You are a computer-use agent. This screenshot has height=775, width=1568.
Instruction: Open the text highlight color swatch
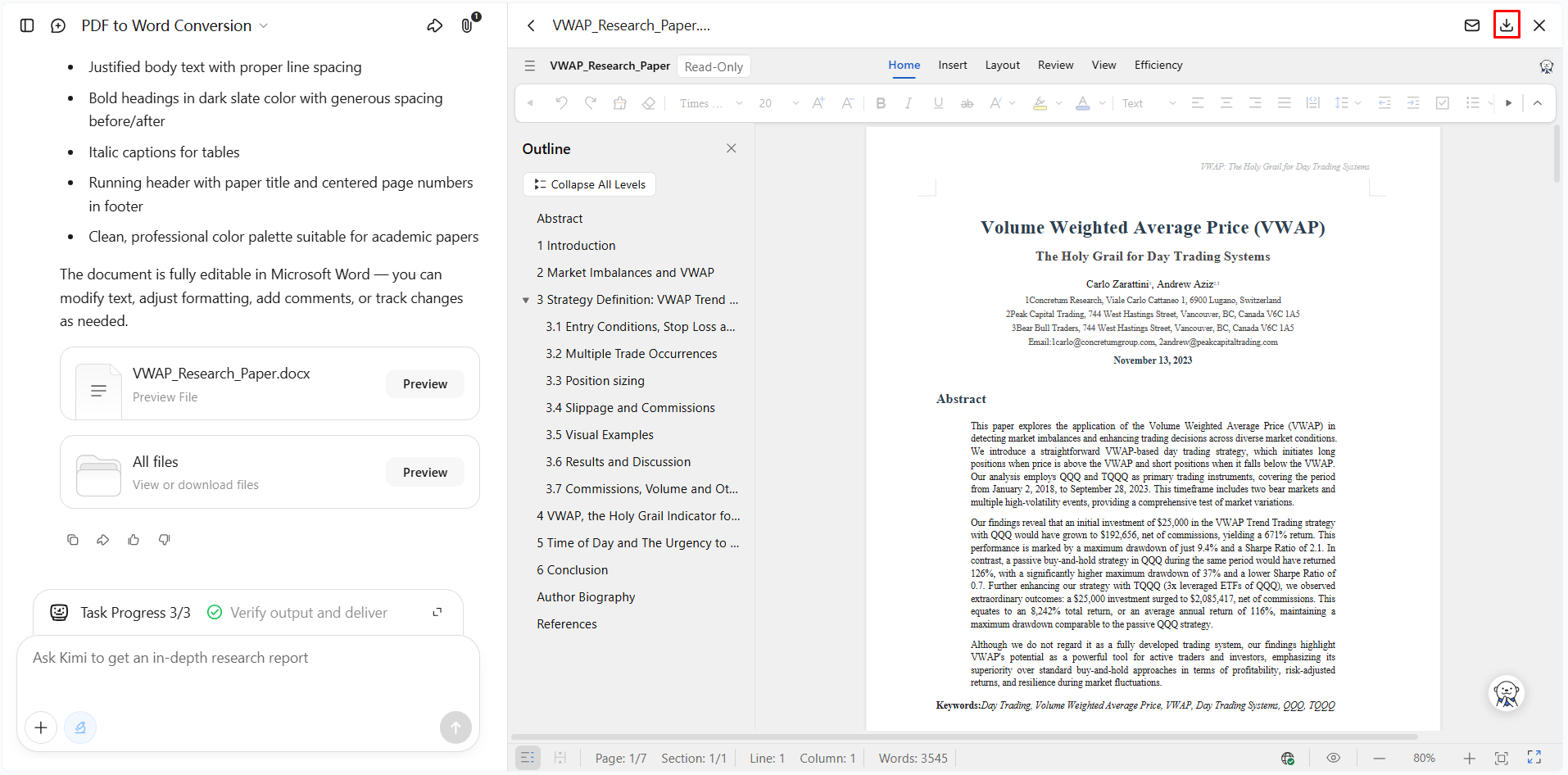1040,103
